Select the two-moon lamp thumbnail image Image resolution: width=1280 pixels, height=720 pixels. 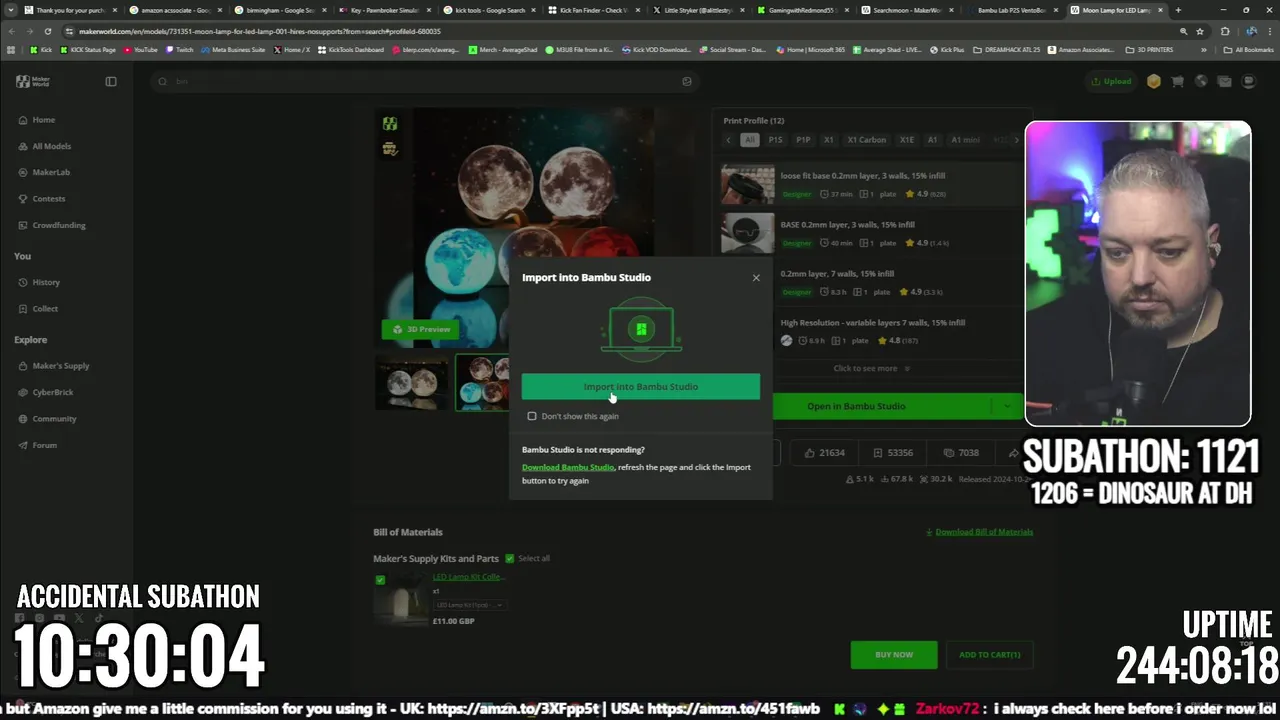pos(412,382)
